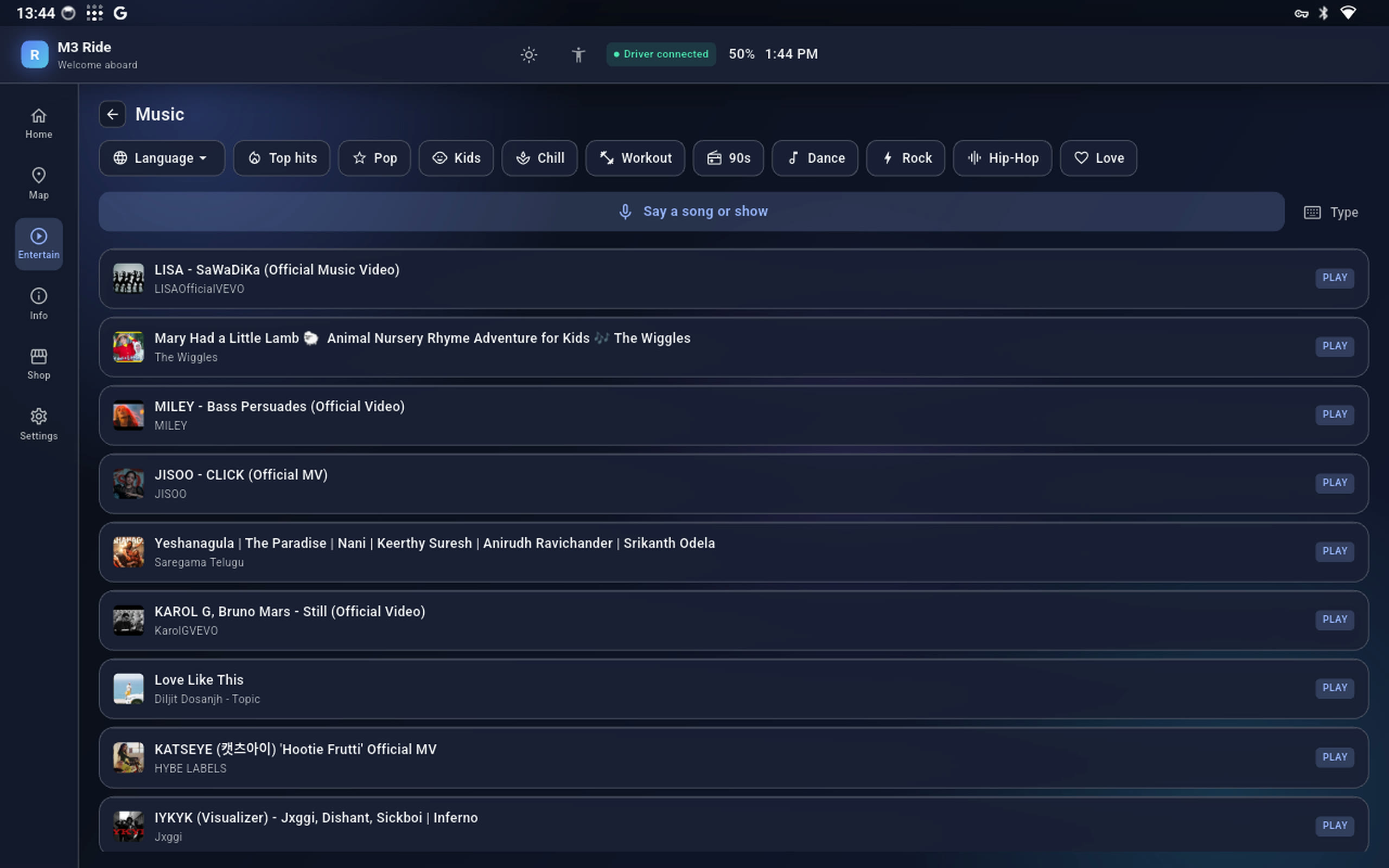Click the KATSEYE Hootie Frutti thumbnail

[129, 758]
